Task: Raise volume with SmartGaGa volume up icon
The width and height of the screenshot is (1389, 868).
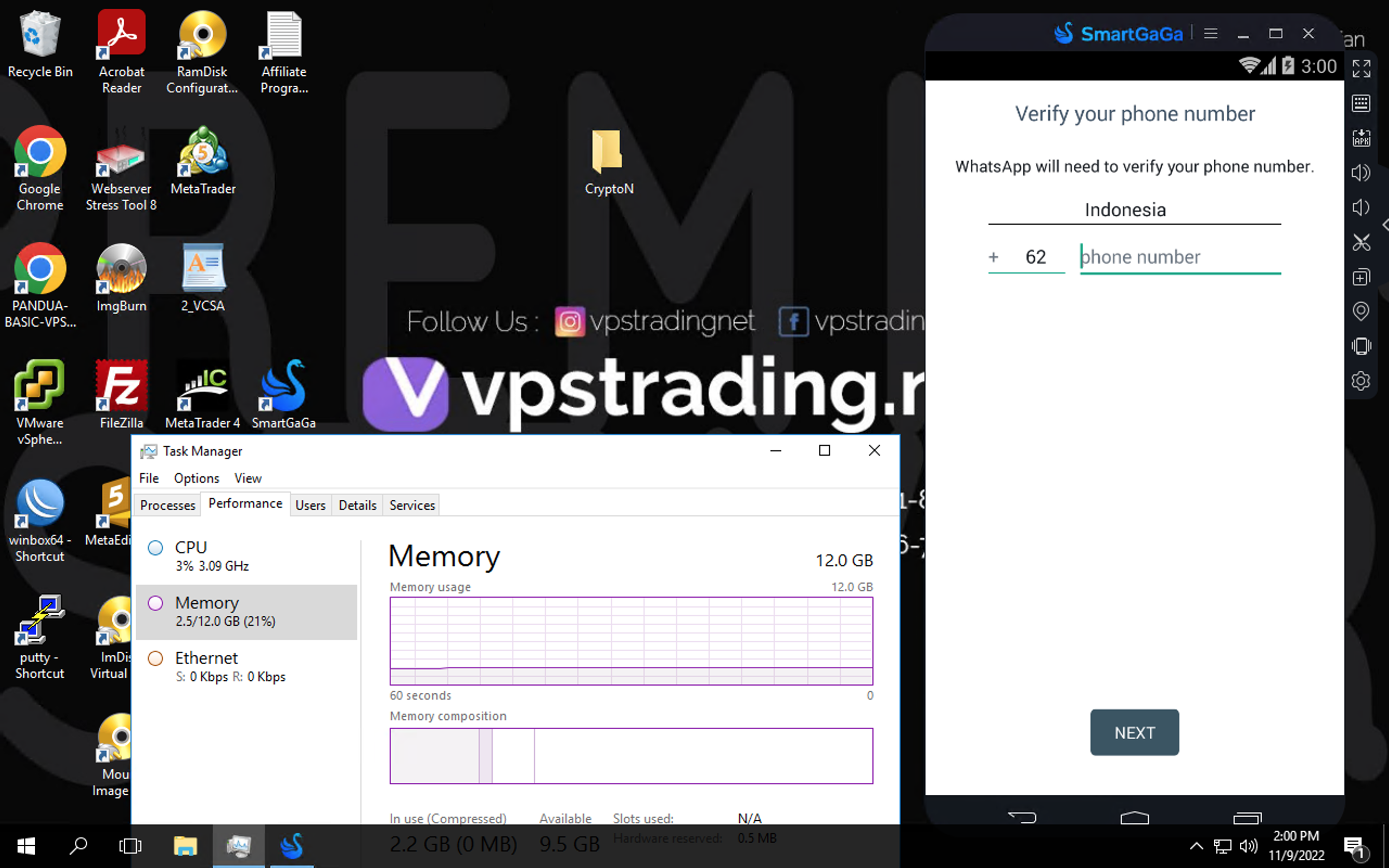Action: click(x=1361, y=173)
